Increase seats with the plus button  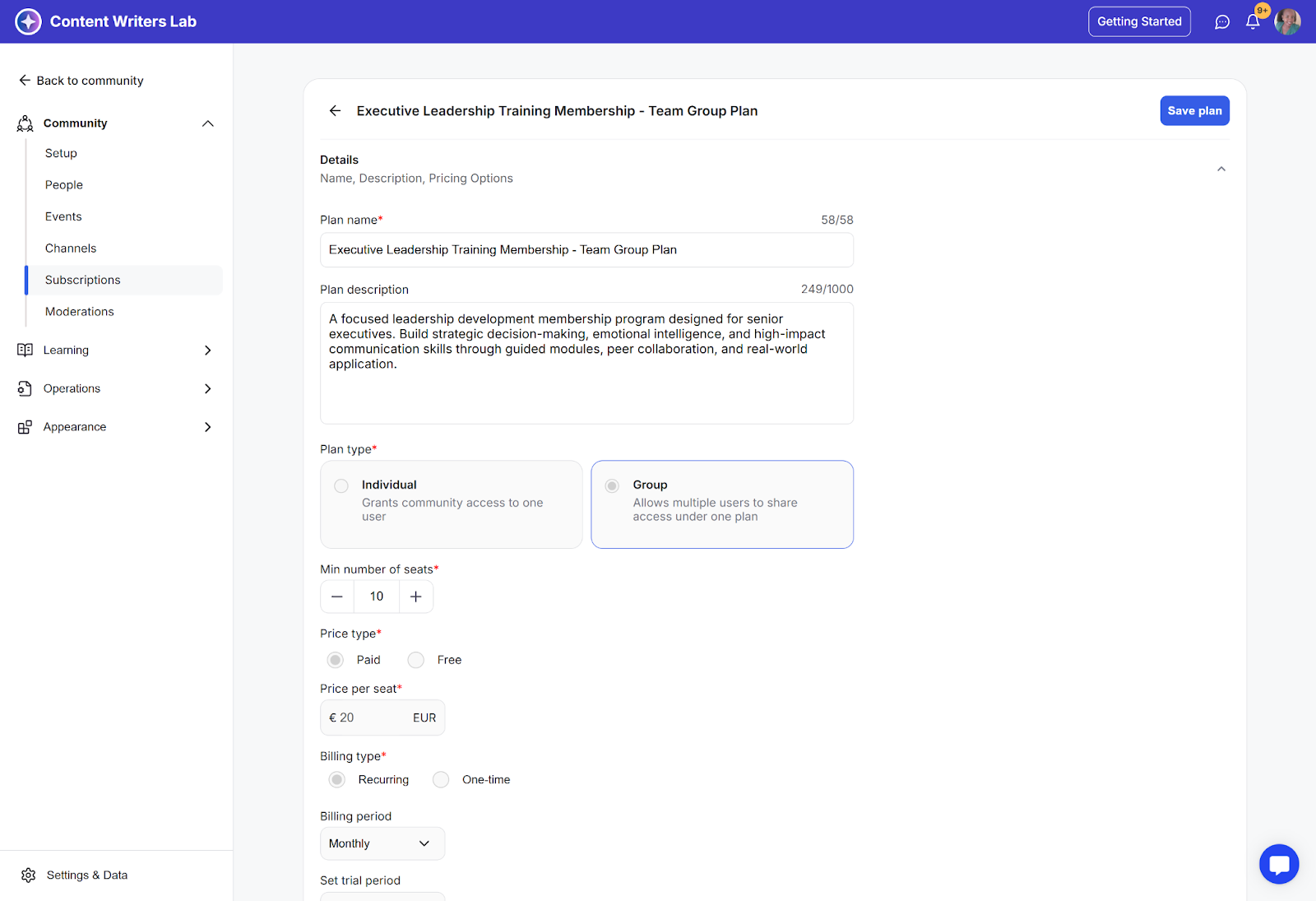[x=416, y=597]
